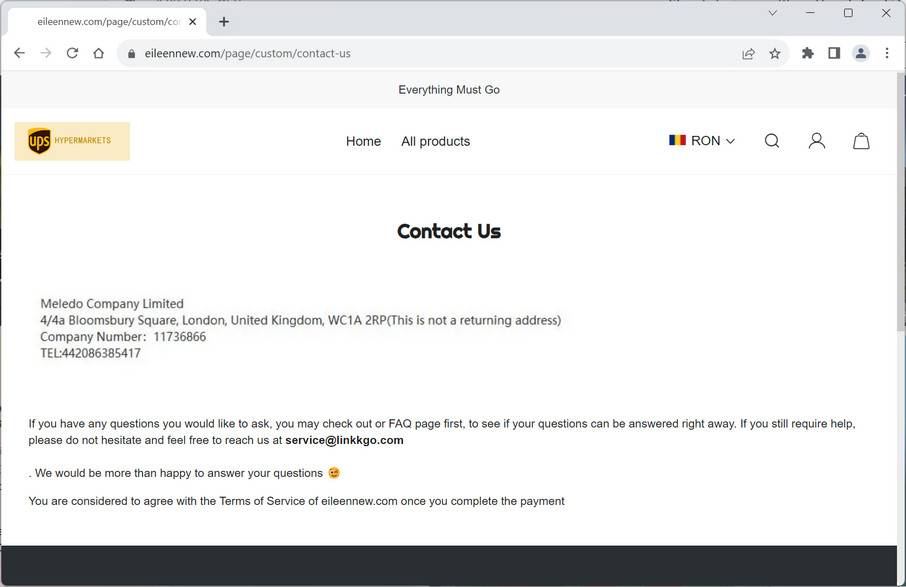Screen dimensions: 906x587
Task: Open Chrome three-dot menu
Action: (x=887, y=54)
